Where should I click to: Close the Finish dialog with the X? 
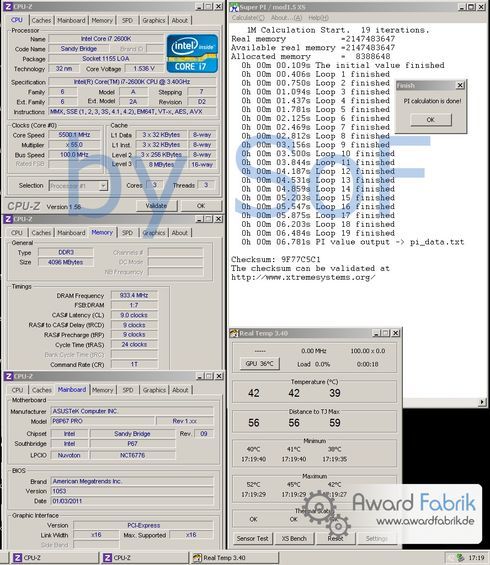click(460, 85)
